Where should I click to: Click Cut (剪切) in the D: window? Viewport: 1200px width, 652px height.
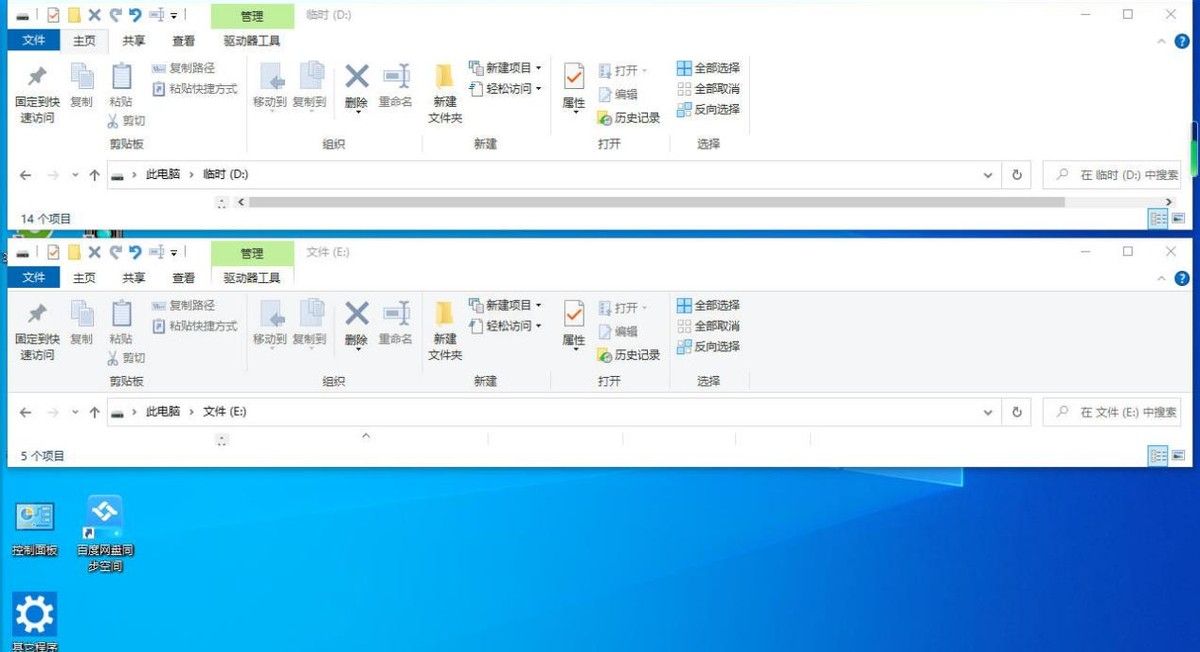pos(127,121)
